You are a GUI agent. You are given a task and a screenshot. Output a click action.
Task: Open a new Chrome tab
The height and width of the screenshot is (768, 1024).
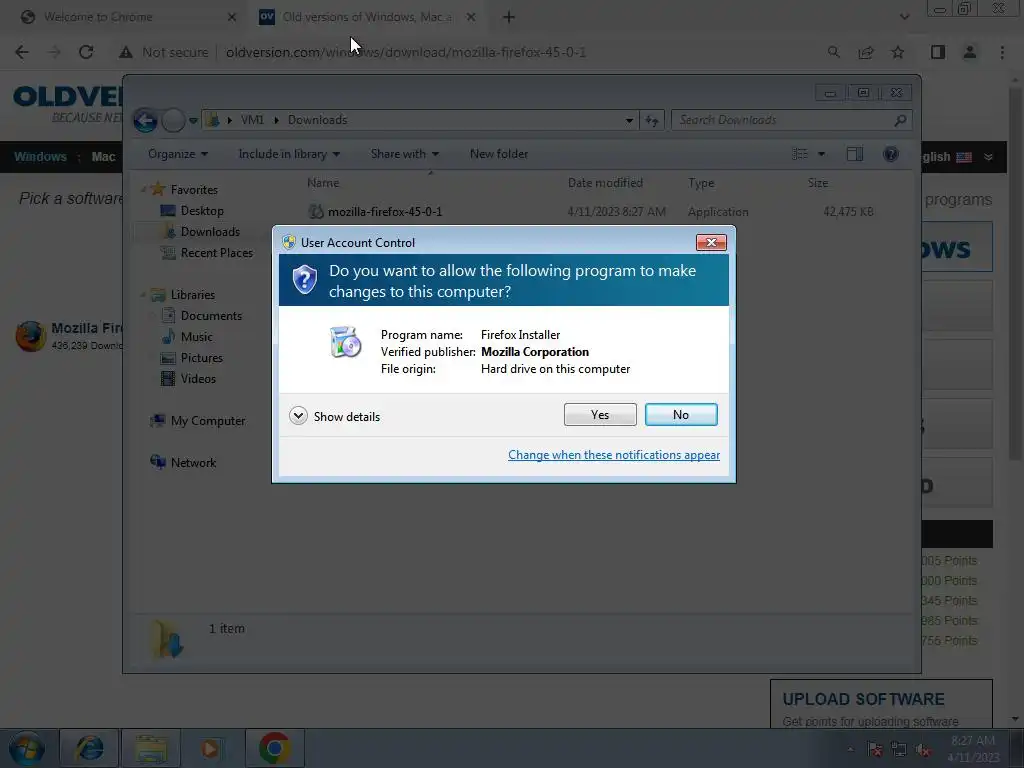click(509, 17)
